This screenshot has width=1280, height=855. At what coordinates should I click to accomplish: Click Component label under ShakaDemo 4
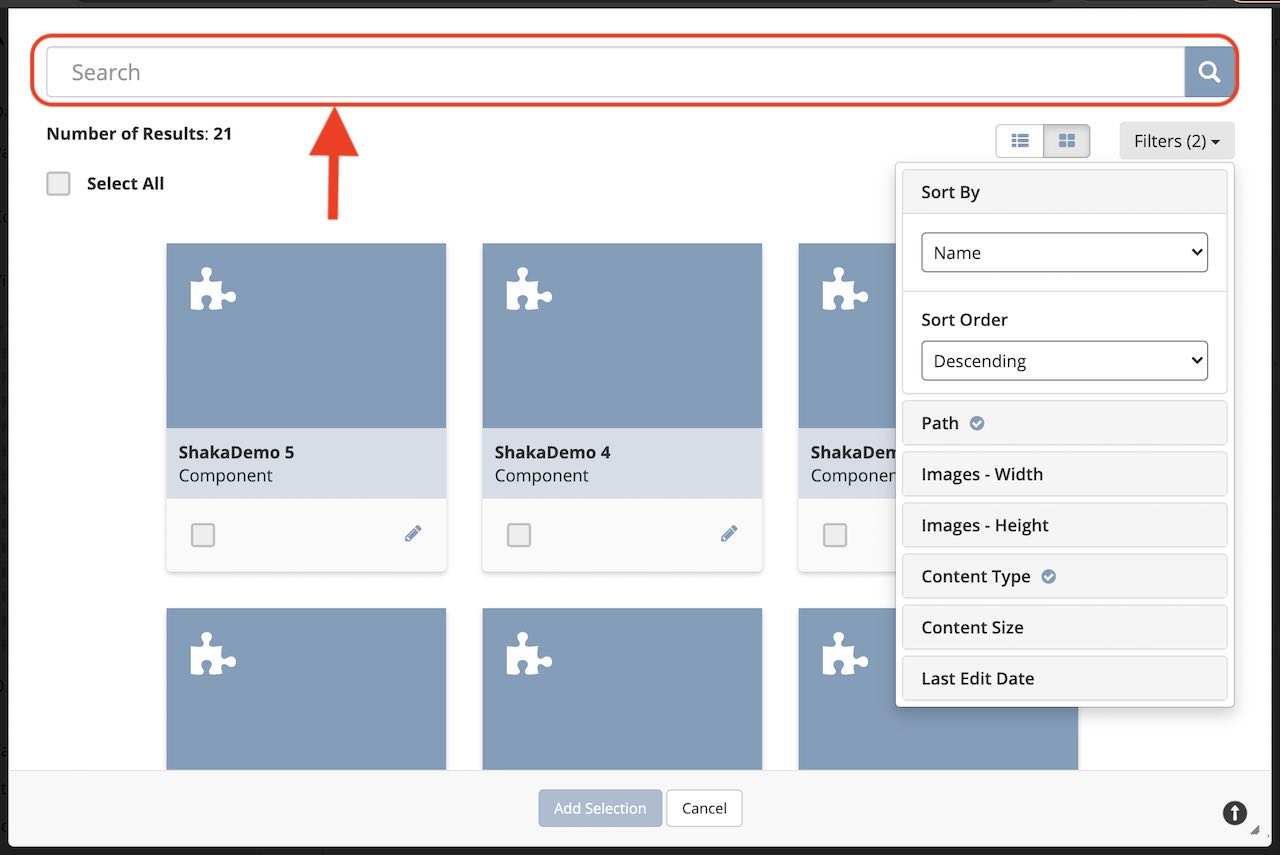point(541,476)
